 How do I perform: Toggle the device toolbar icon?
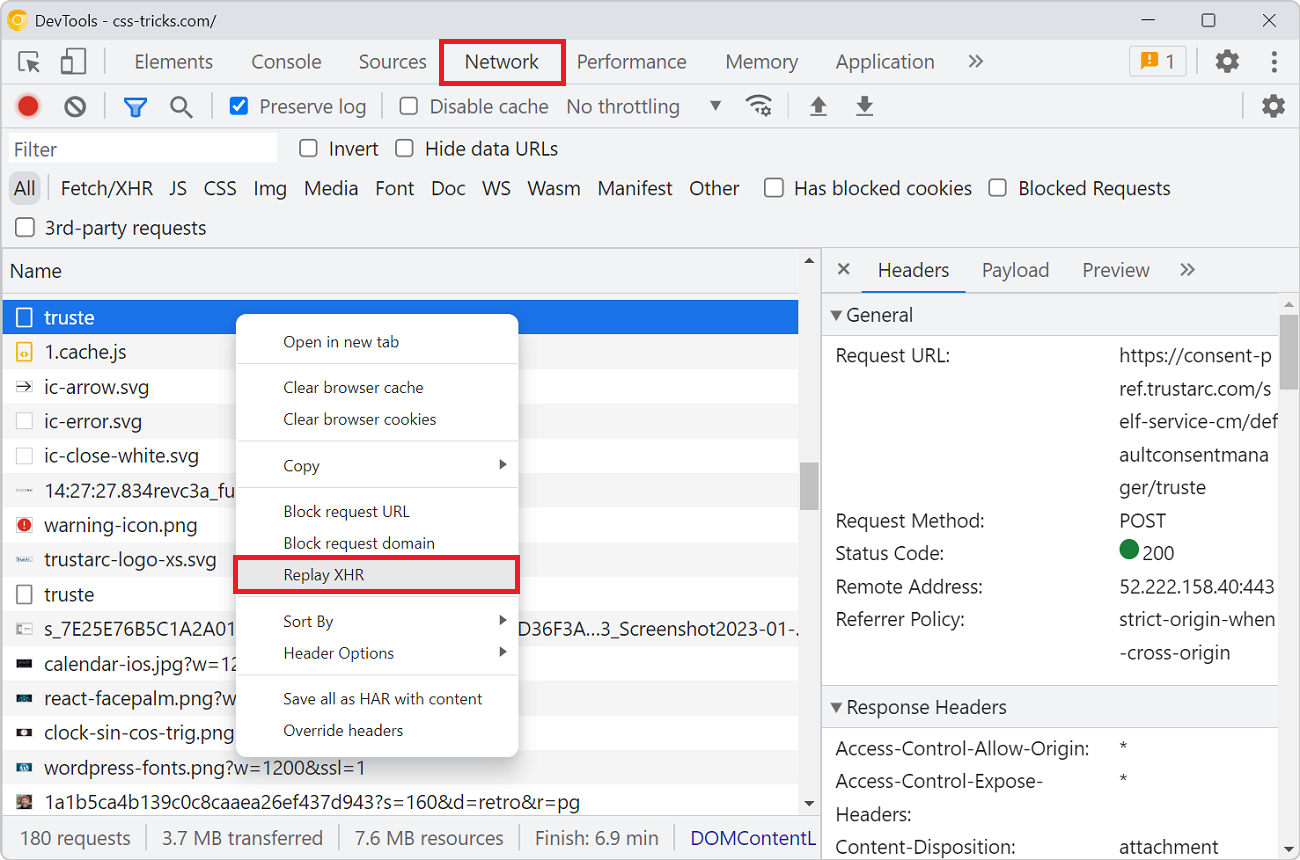(73, 62)
